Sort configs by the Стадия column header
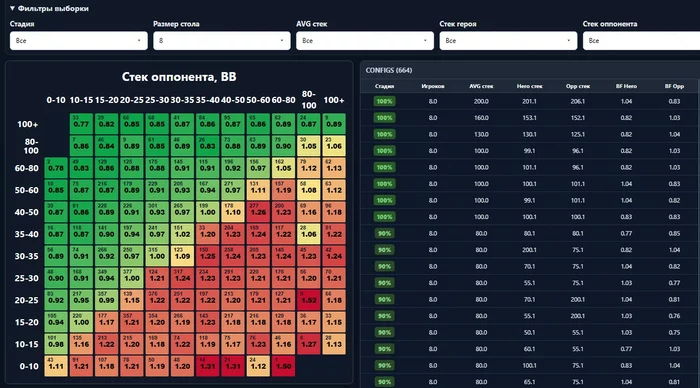This screenshot has width=700, height=388. [384, 86]
